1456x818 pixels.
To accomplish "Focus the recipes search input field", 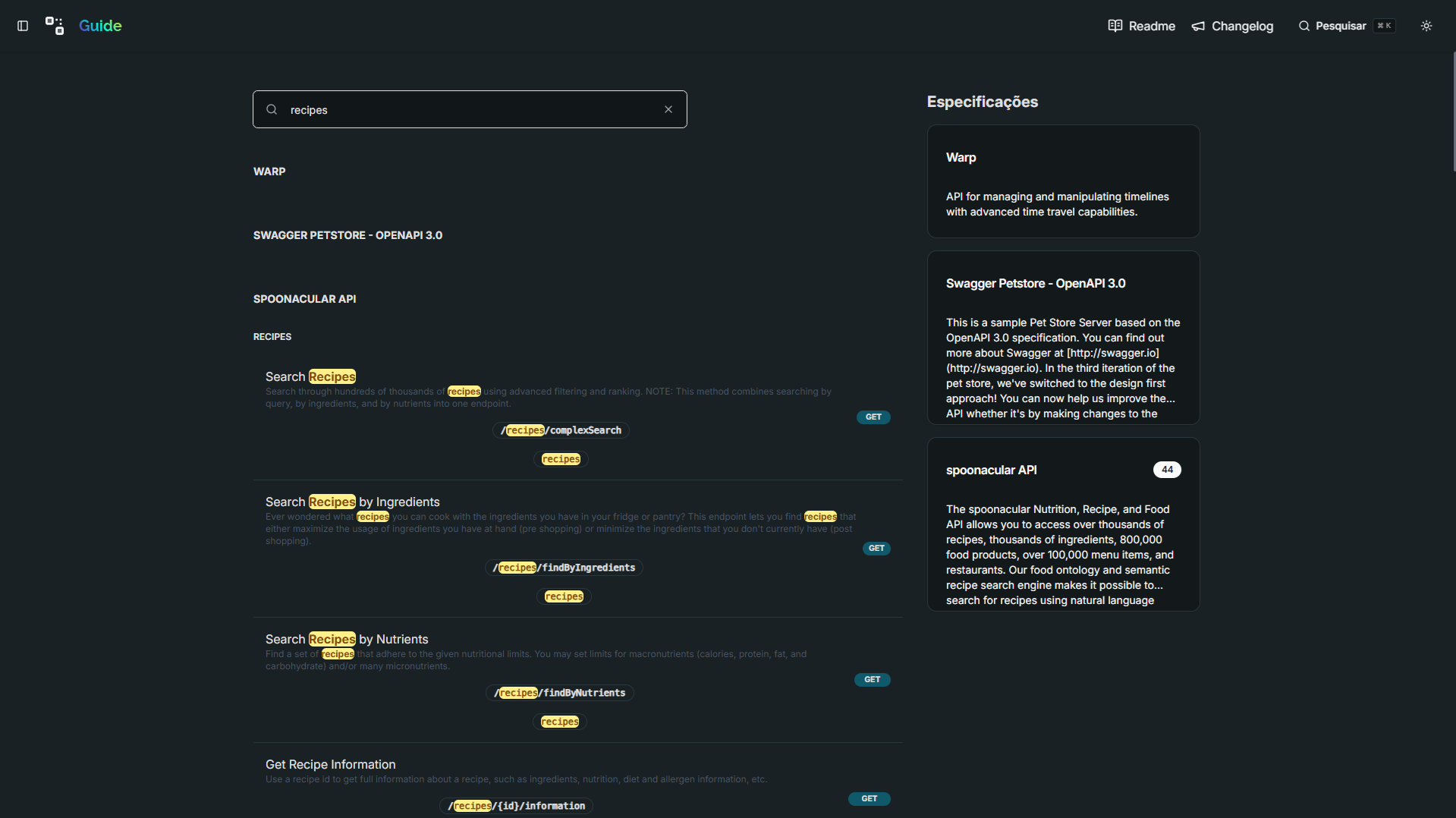I will click(x=470, y=109).
